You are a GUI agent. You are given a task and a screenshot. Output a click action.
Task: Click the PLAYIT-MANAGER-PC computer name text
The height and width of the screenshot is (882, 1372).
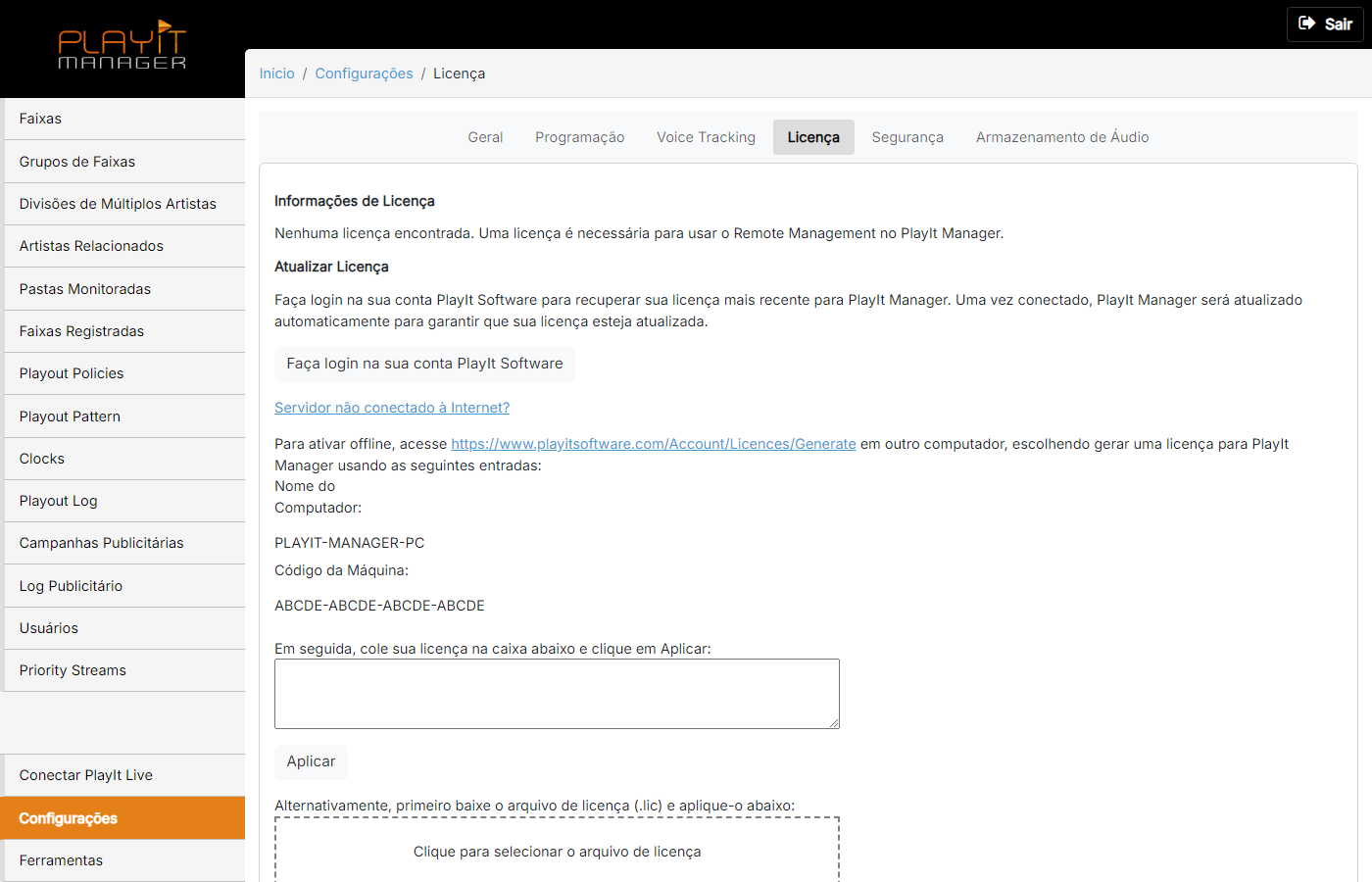click(350, 543)
